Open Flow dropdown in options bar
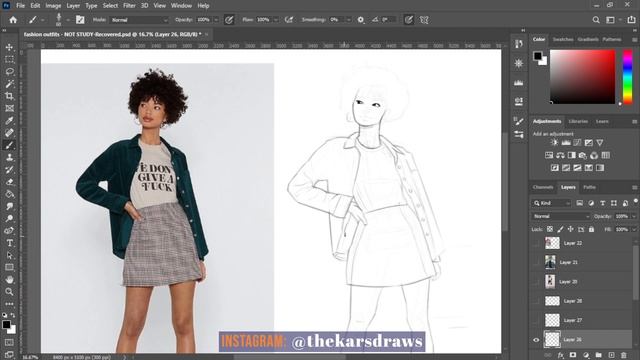Viewport: 640px width, 360px height. (x=276, y=20)
